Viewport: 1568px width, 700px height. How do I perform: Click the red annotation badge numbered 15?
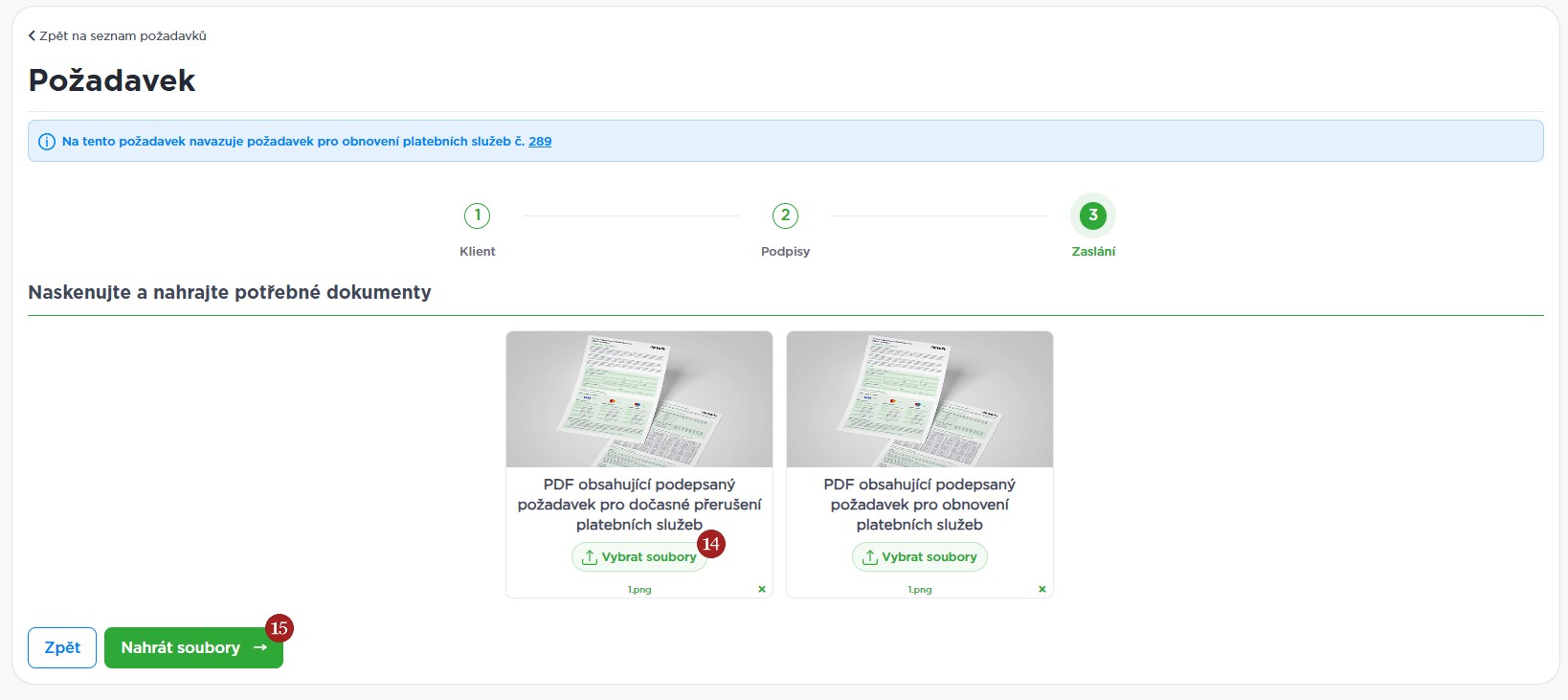coord(279,628)
